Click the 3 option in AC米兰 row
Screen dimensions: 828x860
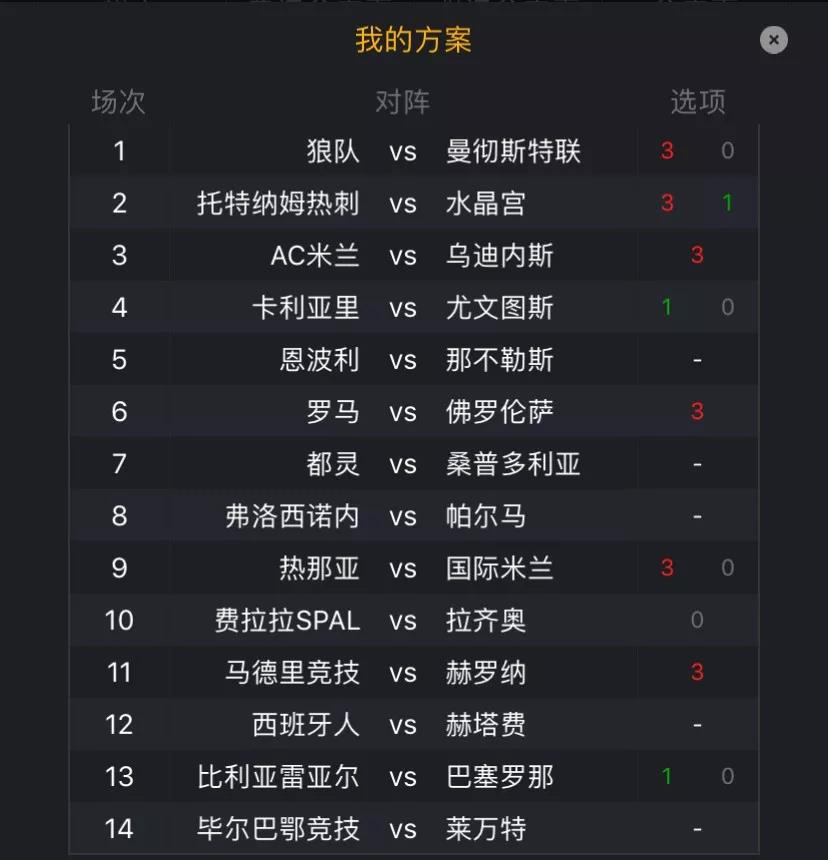click(x=697, y=255)
